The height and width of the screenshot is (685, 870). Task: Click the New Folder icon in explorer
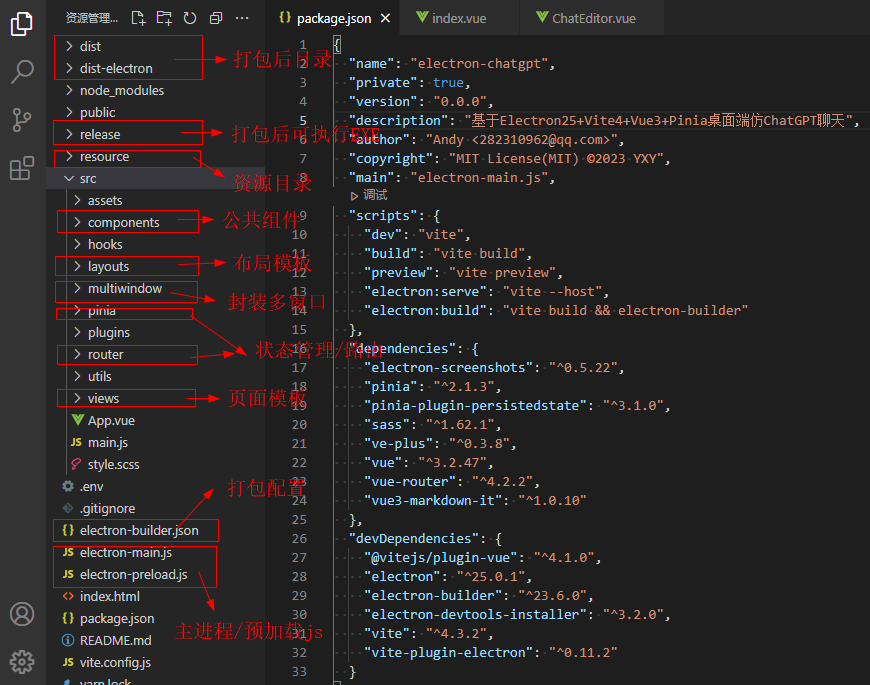click(x=164, y=18)
